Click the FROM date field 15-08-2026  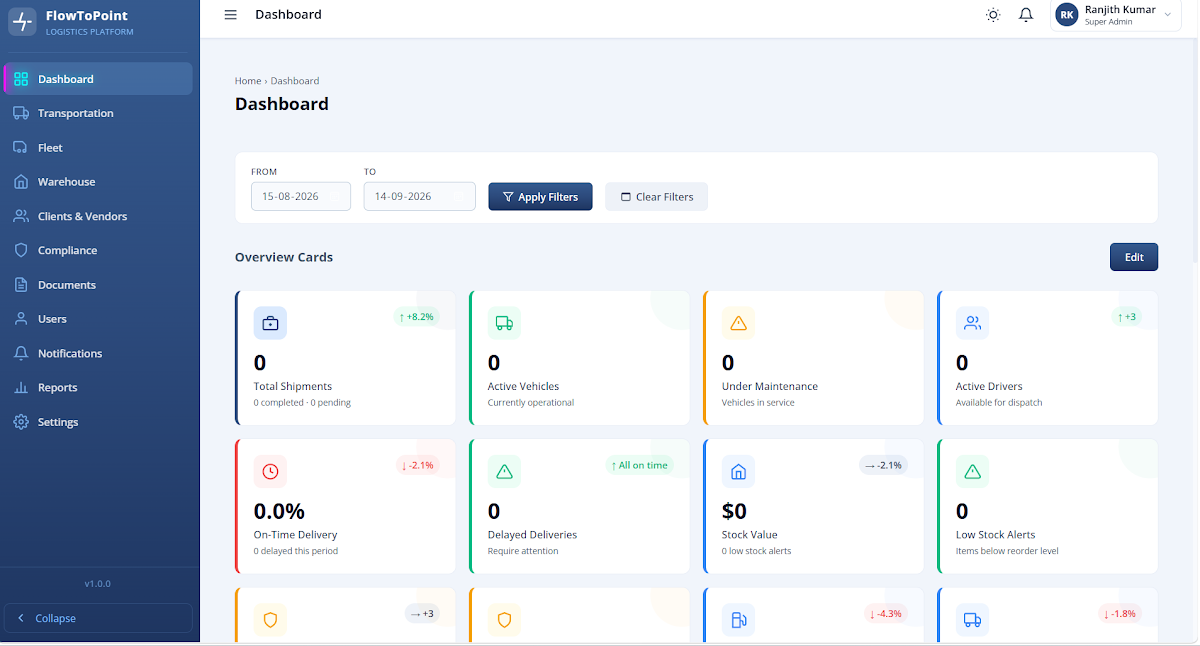point(300,196)
